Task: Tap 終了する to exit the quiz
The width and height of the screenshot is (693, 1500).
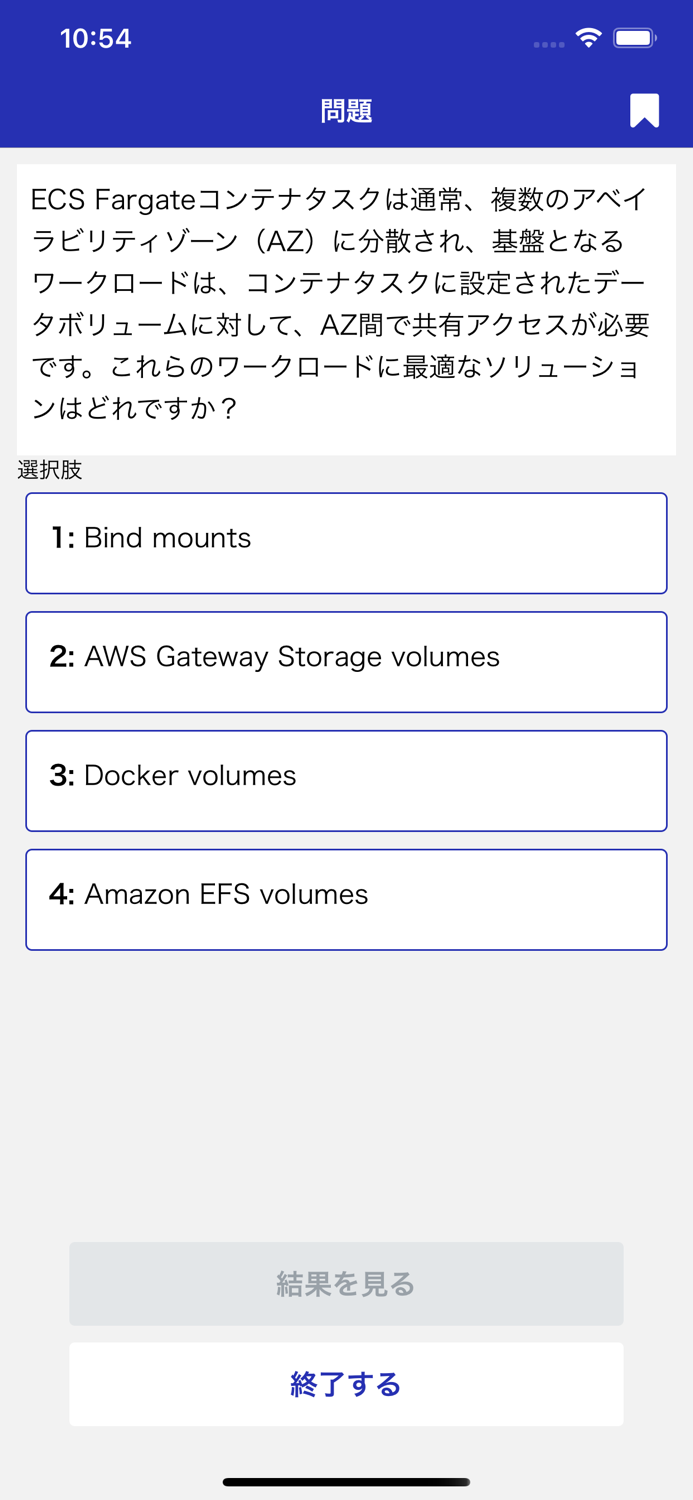Action: 346,1384
